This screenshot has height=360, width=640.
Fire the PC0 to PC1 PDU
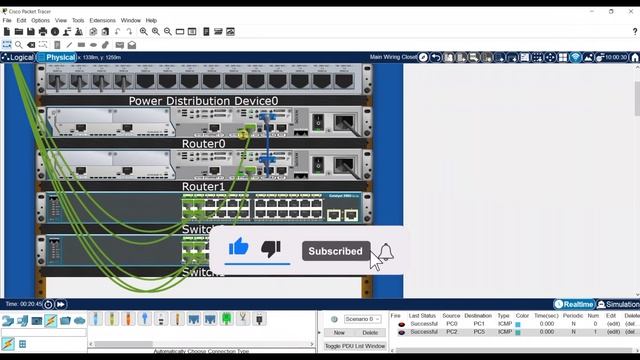[x=402, y=324]
